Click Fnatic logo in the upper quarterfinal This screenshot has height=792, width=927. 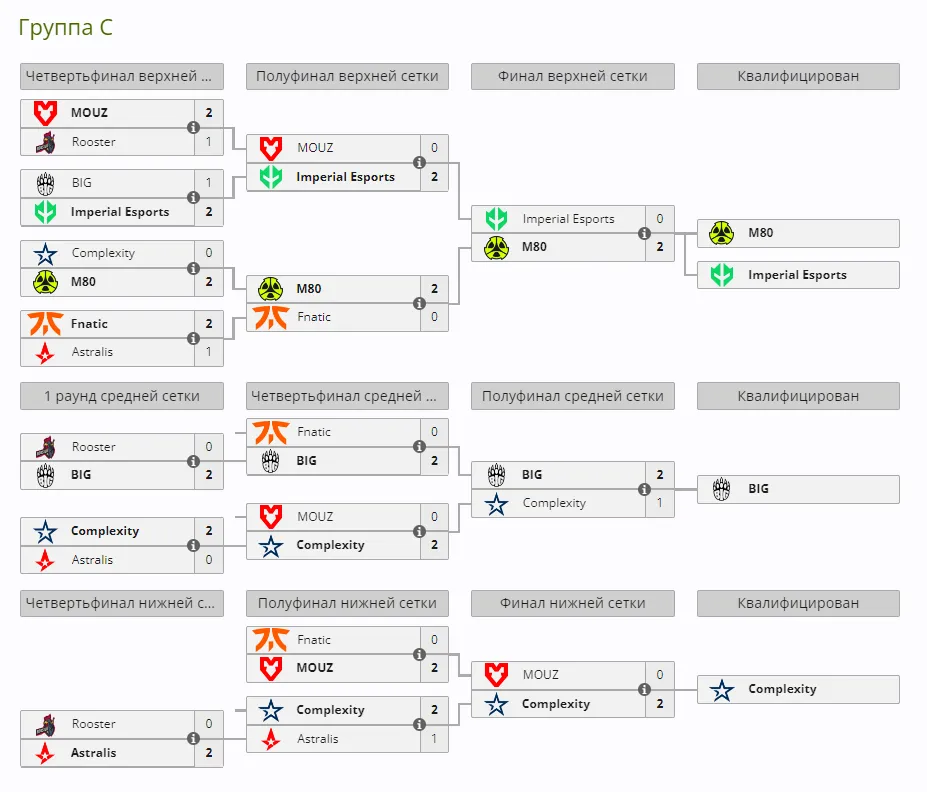click(x=45, y=323)
